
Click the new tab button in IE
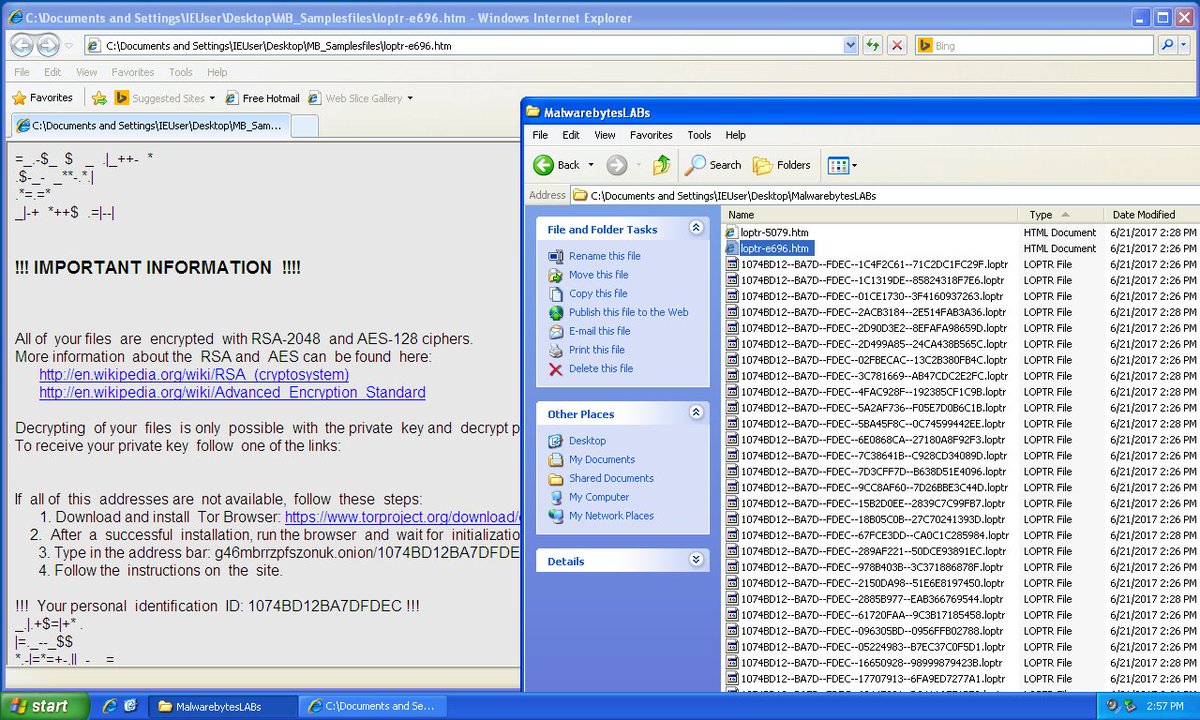[x=304, y=126]
